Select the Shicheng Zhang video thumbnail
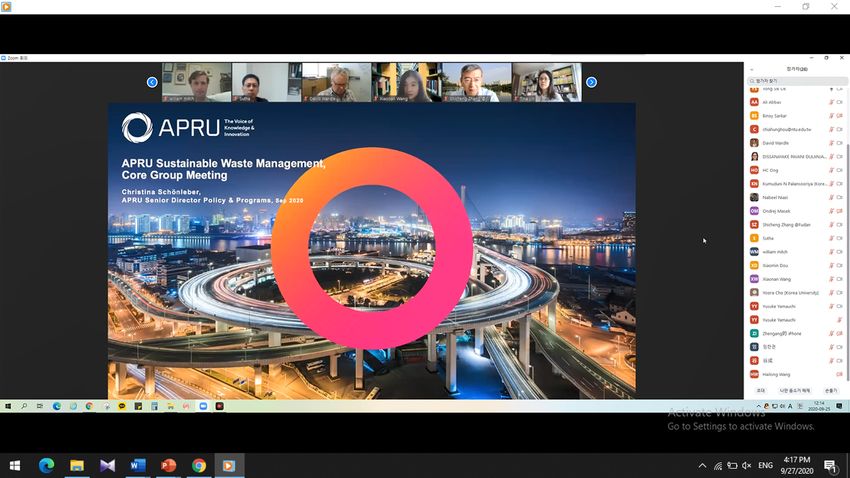The width and height of the screenshot is (850, 478). [x=476, y=82]
